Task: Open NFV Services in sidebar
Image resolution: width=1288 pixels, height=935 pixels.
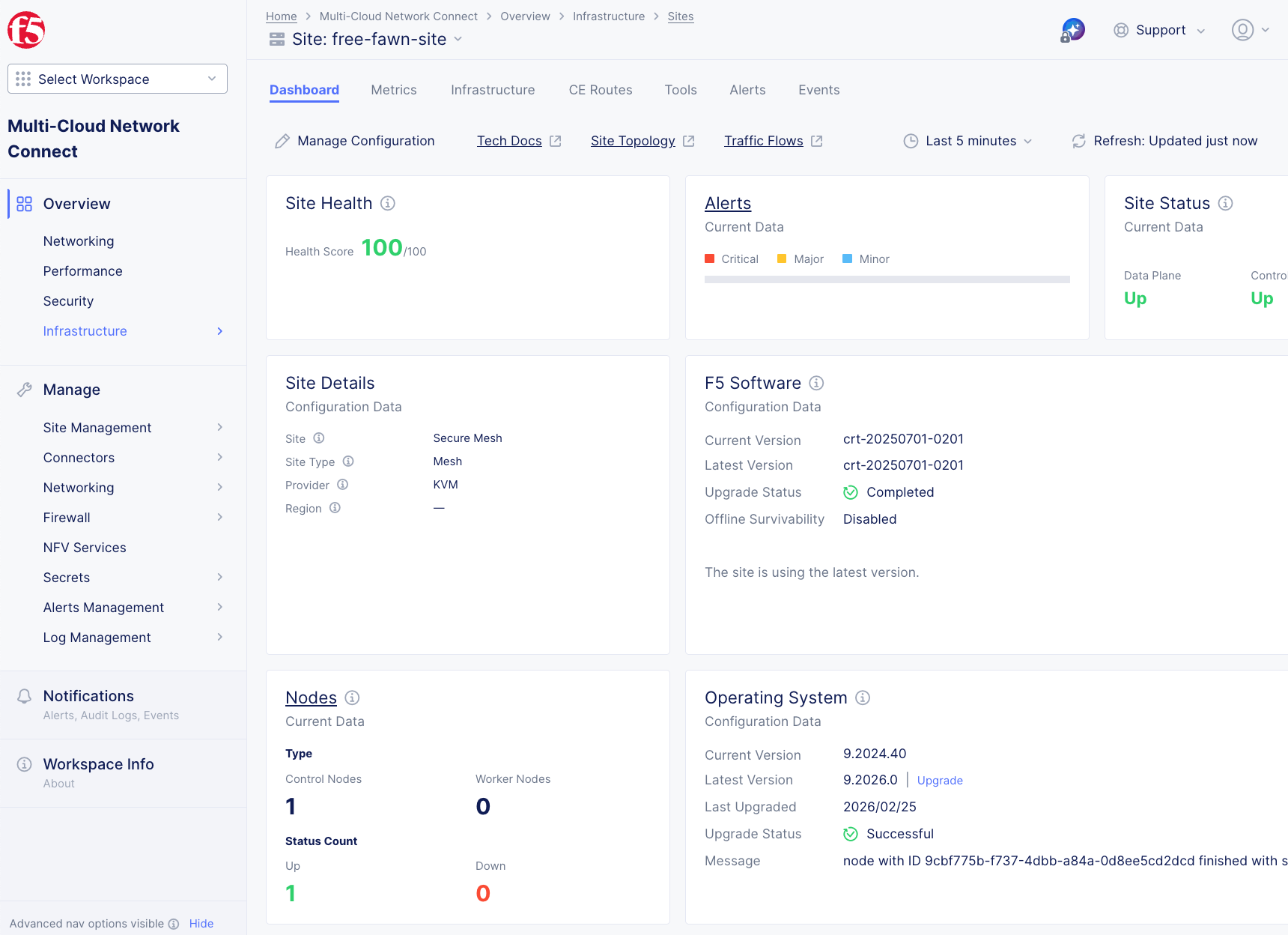Action: pos(85,548)
